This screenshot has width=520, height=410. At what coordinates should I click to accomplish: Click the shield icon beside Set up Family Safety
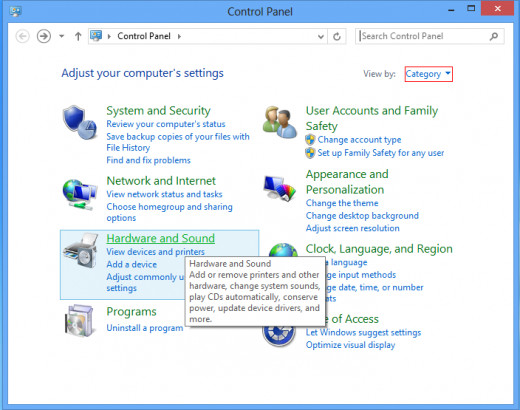tap(310, 153)
